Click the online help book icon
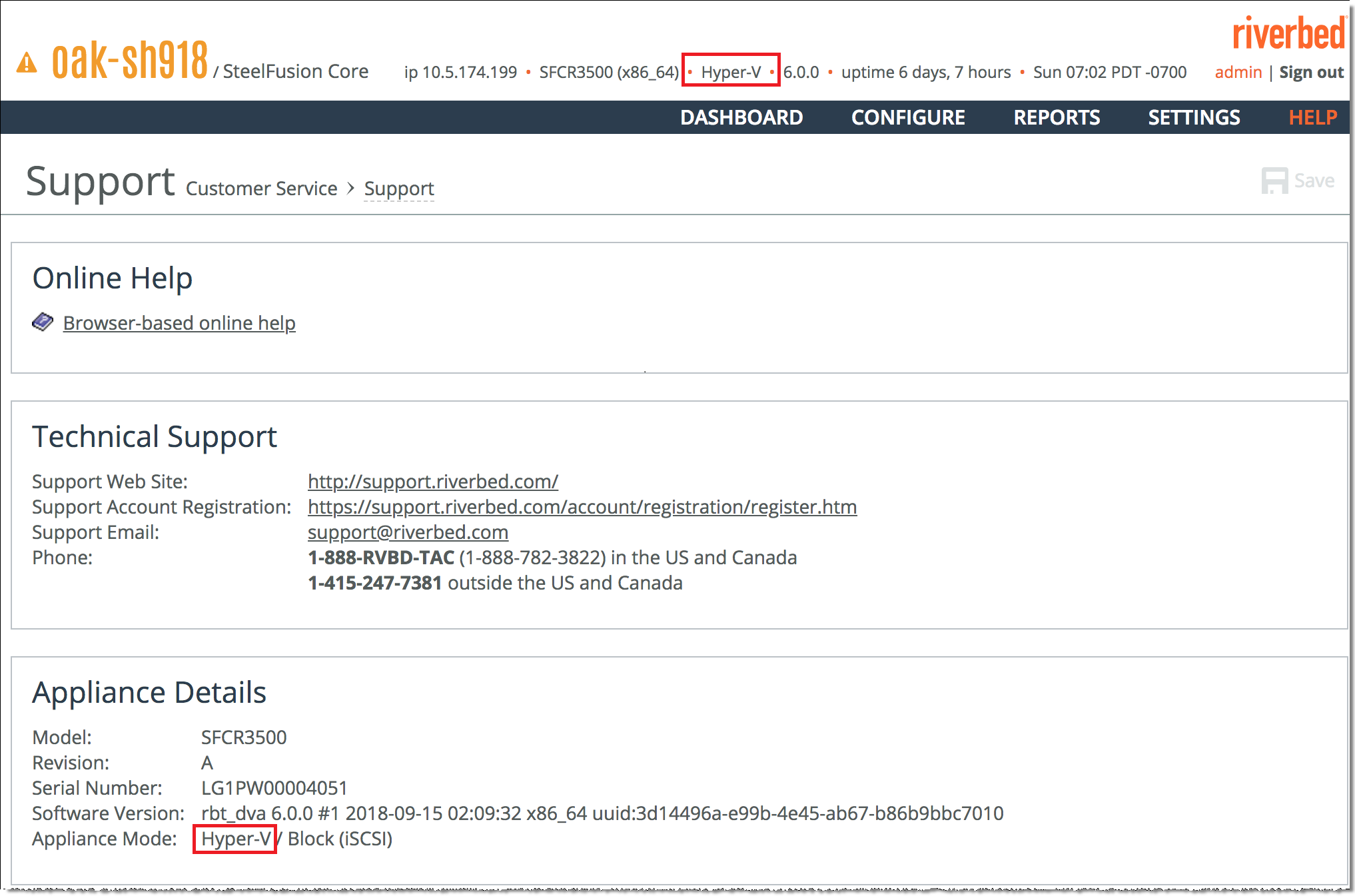The height and width of the screenshot is (896, 1355). click(x=43, y=322)
